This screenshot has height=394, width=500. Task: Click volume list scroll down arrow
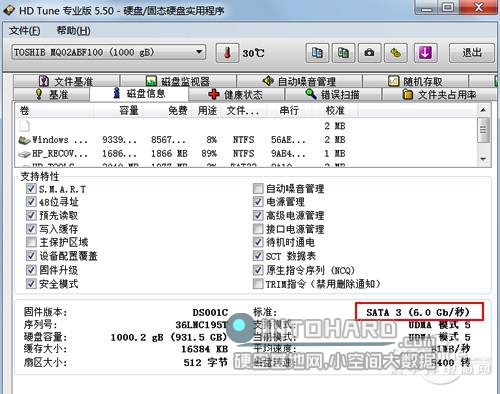(x=483, y=159)
